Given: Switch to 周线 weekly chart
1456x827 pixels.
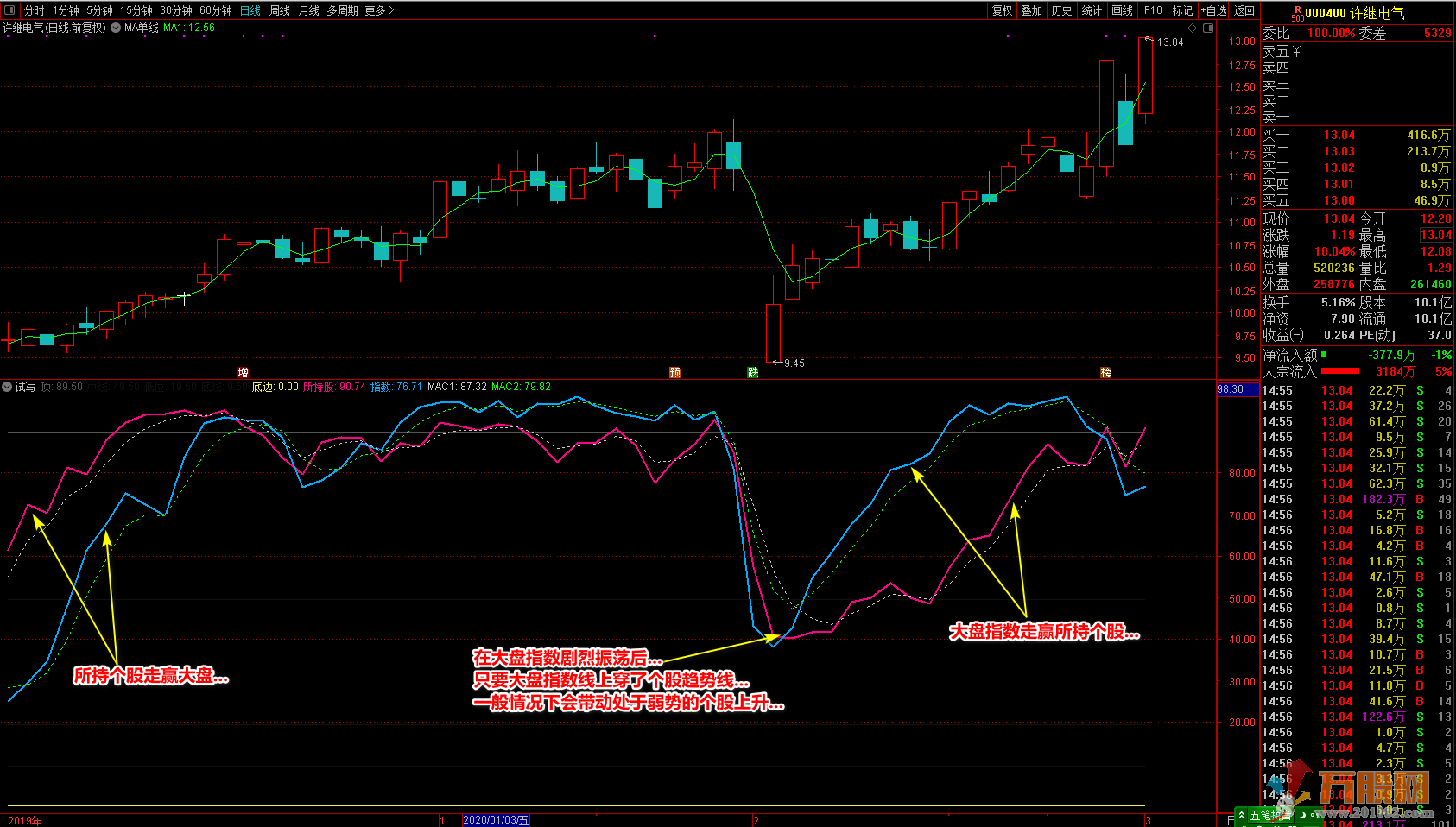Looking at the screenshot, I should [x=280, y=10].
